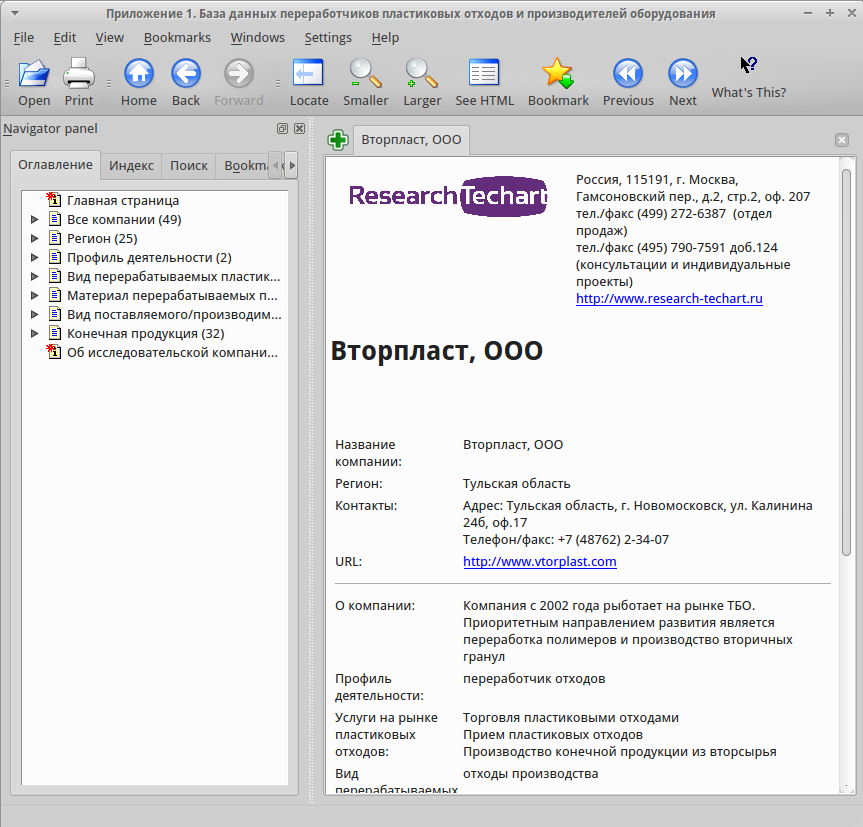
Task: Add a Bookmark with star icon
Action: click(x=558, y=74)
